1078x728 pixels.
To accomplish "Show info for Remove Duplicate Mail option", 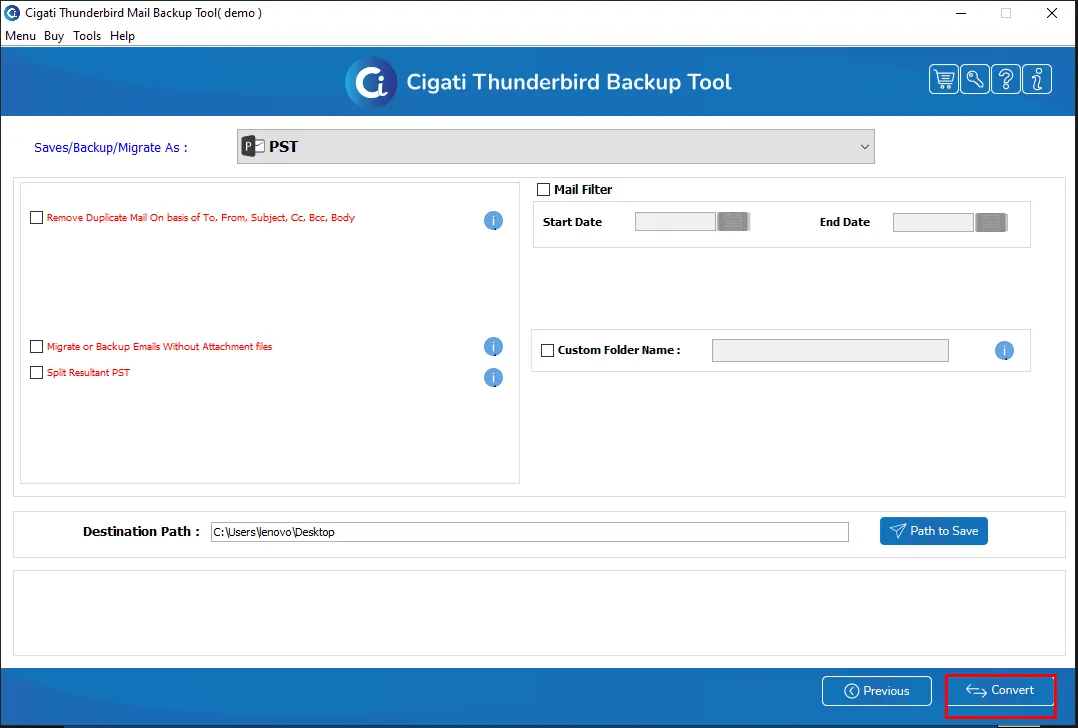I will (x=493, y=221).
